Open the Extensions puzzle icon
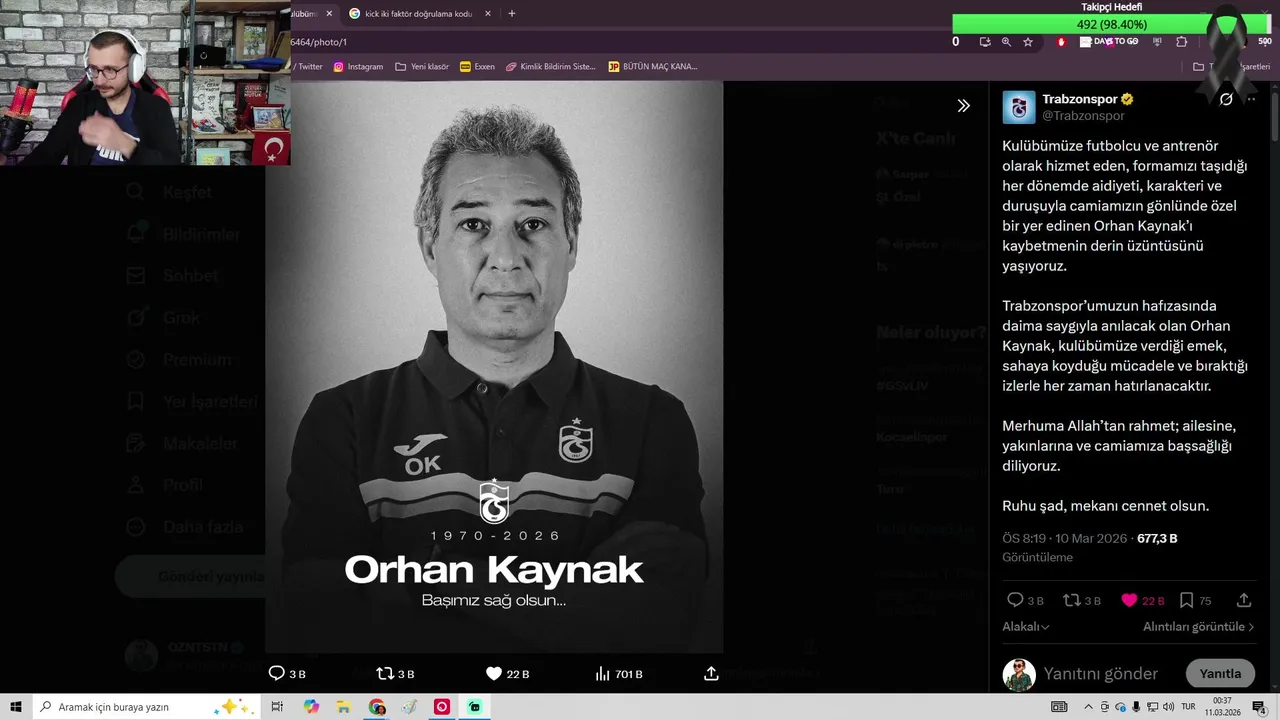Image resolution: width=1280 pixels, height=720 pixels. [1182, 42]
